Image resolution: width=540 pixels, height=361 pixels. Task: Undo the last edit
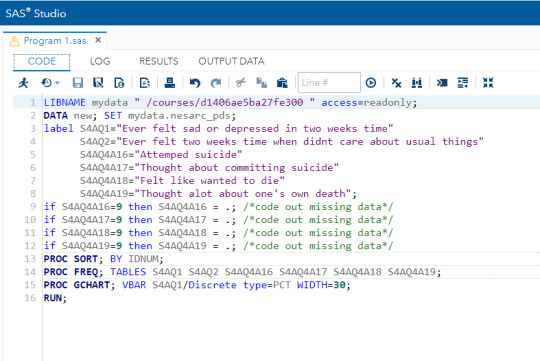tap(195, 83)
